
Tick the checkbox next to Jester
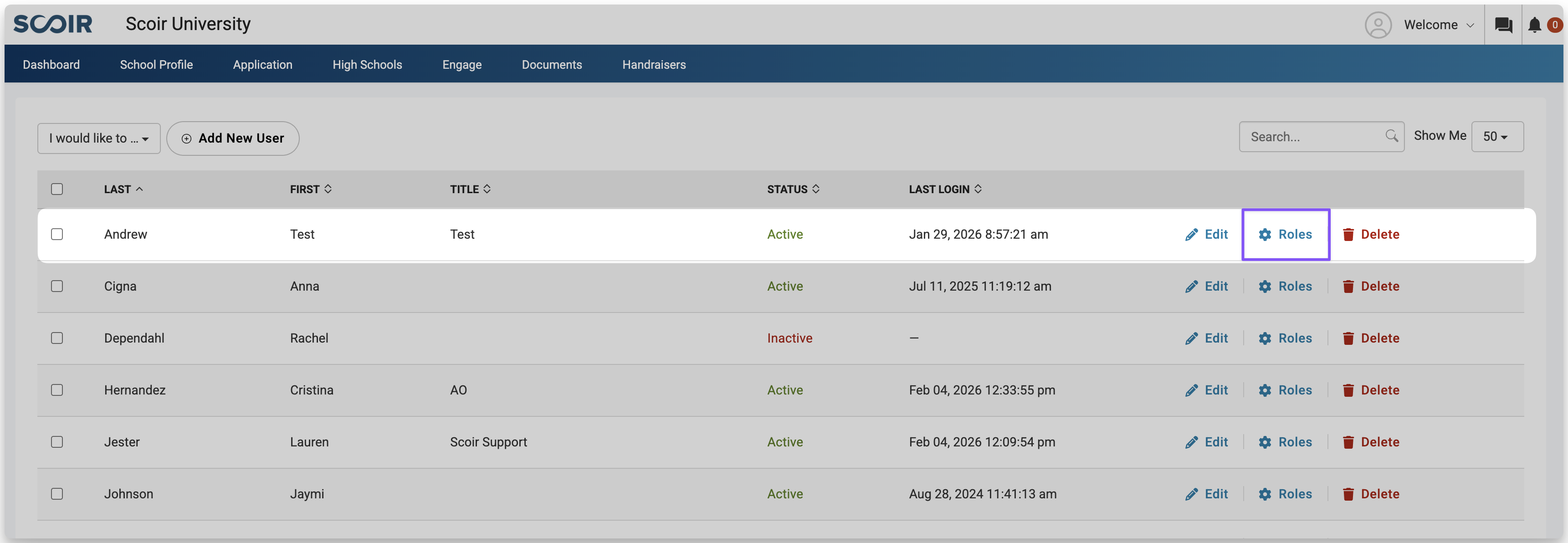click(x=57, y=442)
